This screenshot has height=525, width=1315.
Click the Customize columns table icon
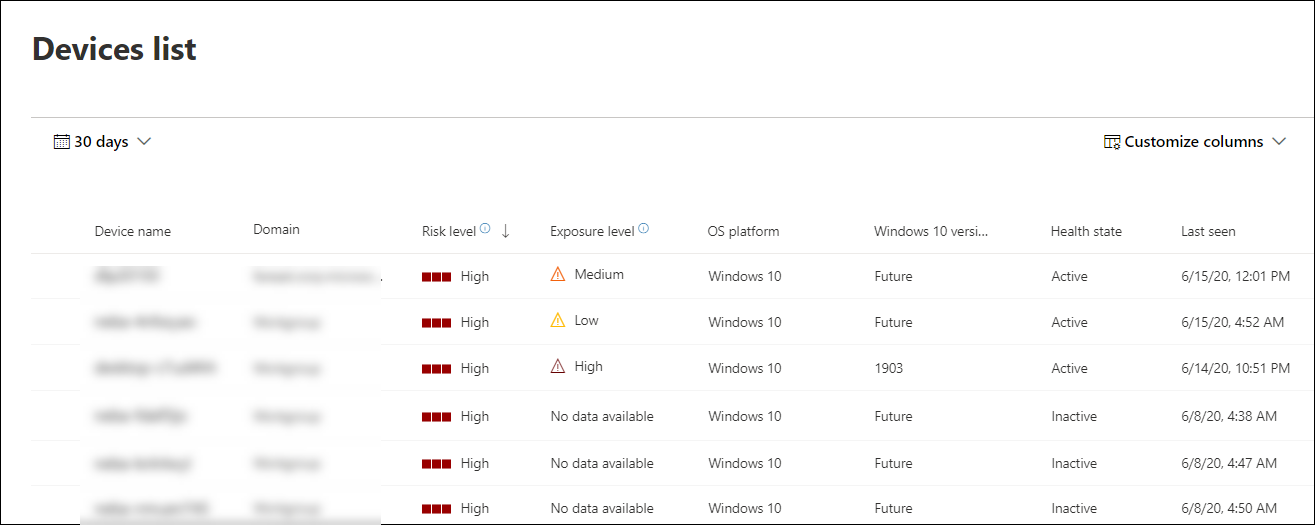click(x=1112, y=142)
